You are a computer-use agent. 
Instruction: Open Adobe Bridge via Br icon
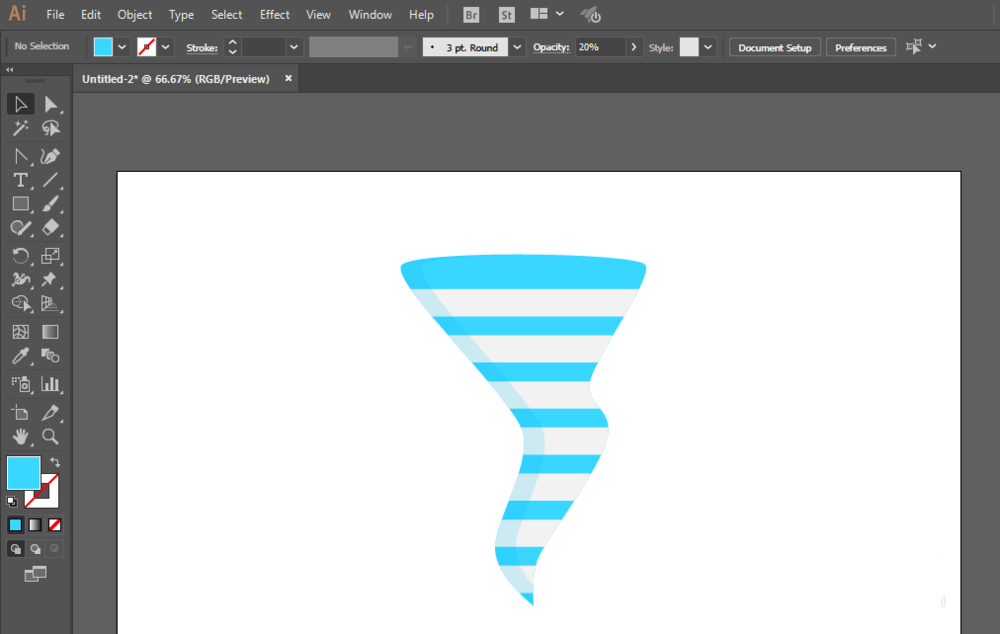pyautogui.click(x=471, y=15)
